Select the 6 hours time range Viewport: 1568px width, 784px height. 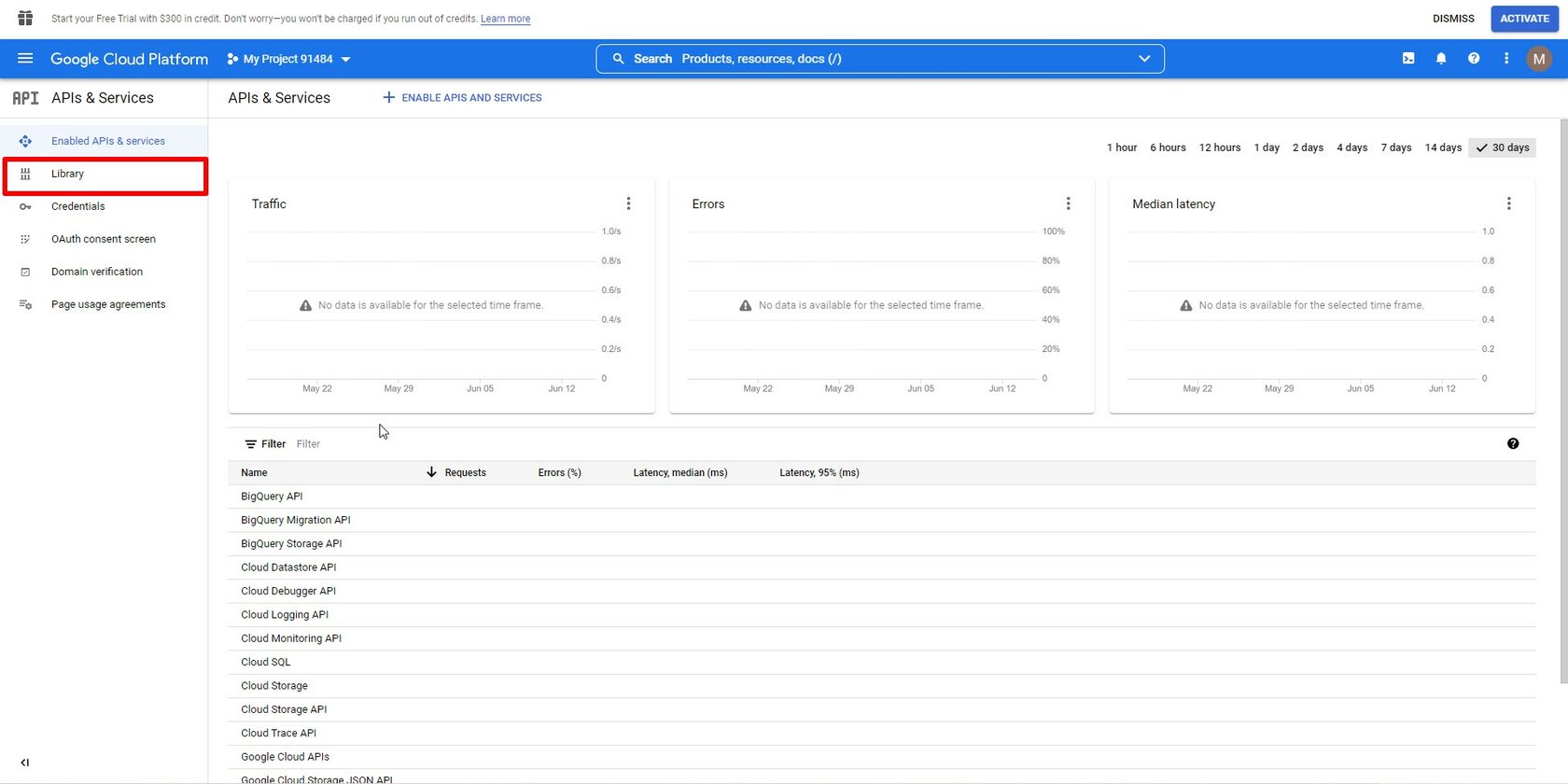pyautogui.click(x=1168, y=147)
